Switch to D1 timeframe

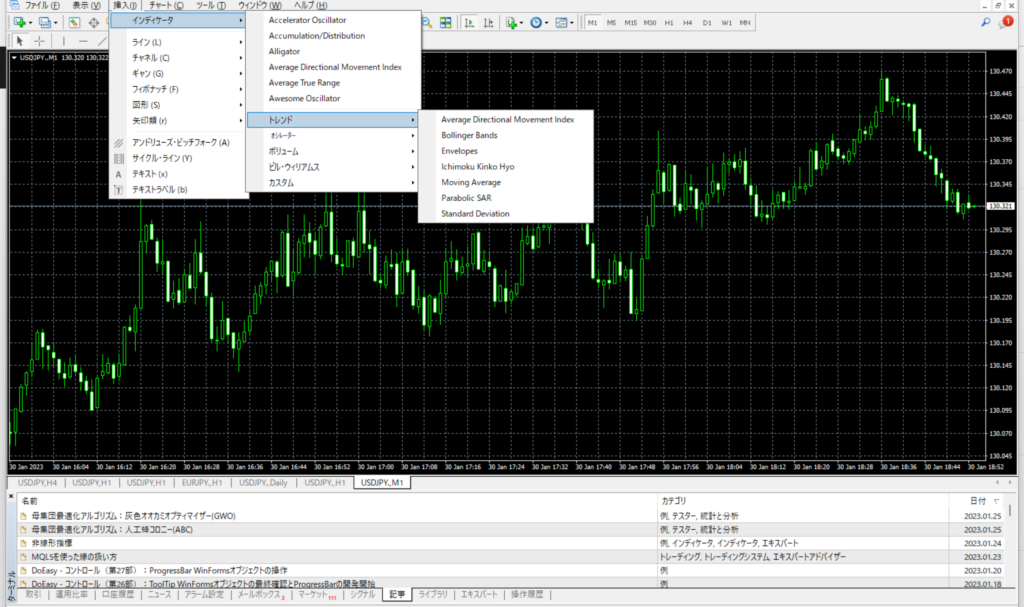click(x=707, y=22)
